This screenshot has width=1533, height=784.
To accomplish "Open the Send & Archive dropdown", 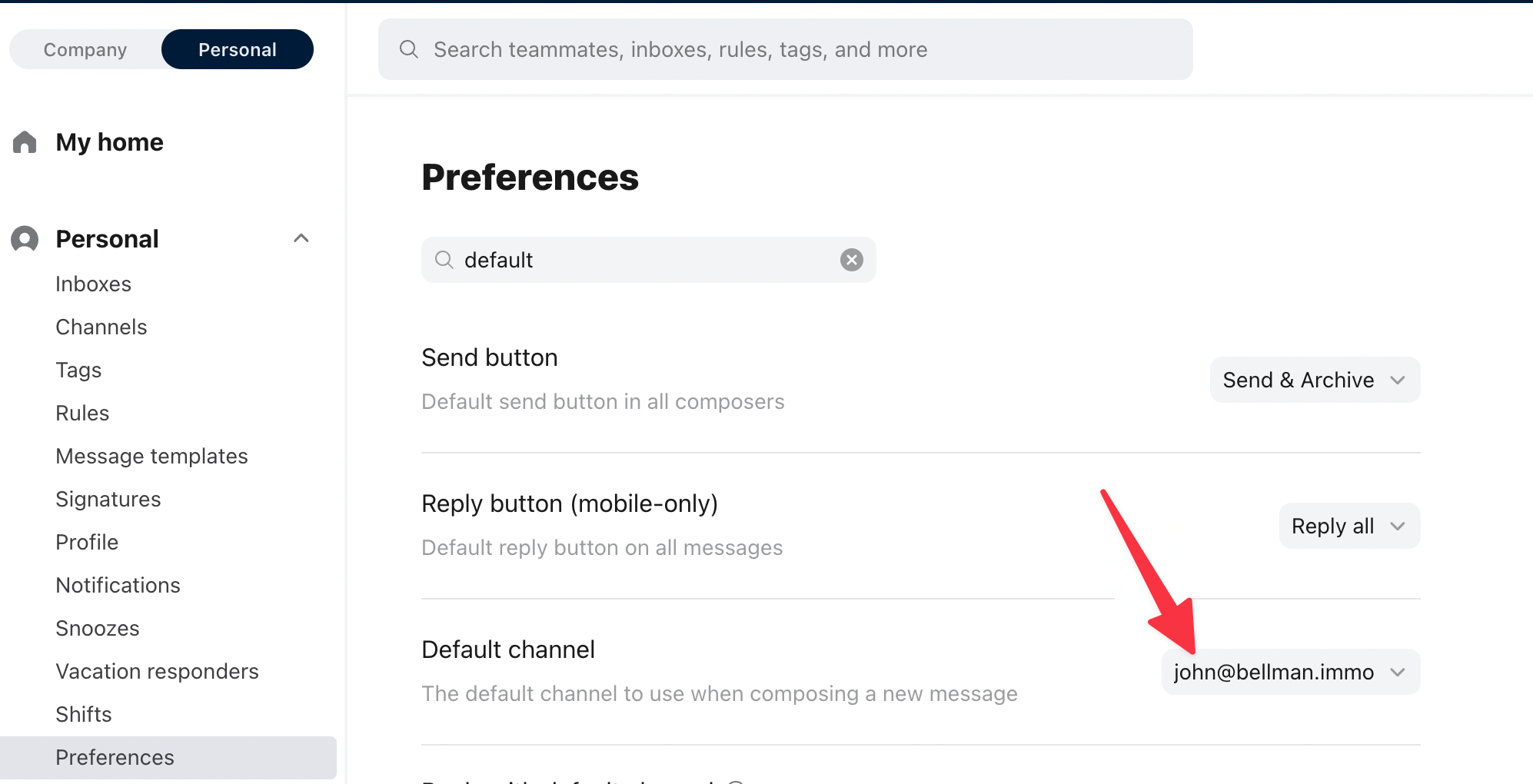I will (x=1315, y=380).
